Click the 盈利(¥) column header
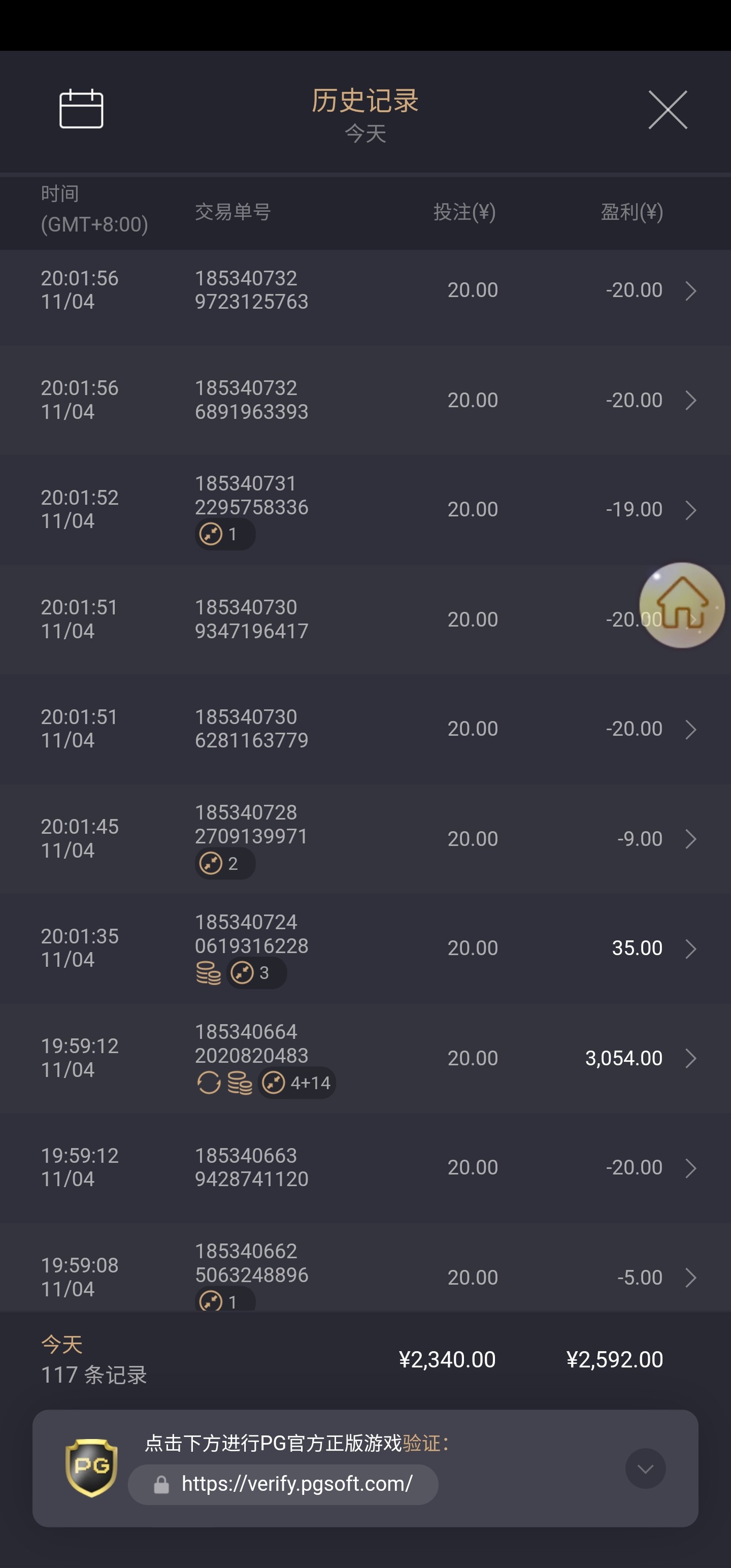The image size is (731, 1568). pyautogui.click(x=632, y=212)
